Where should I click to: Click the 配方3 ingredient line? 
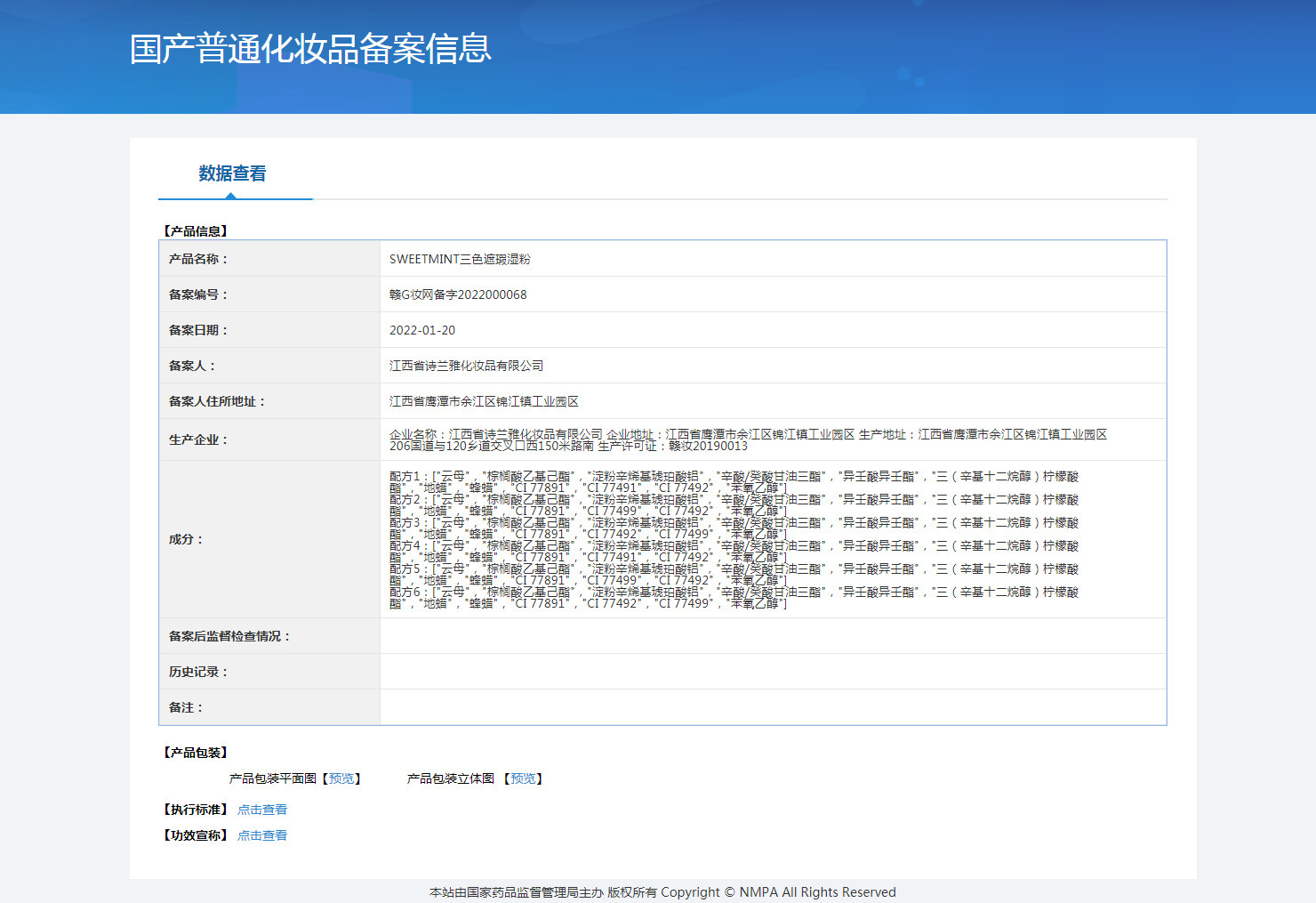click(734, 528)
